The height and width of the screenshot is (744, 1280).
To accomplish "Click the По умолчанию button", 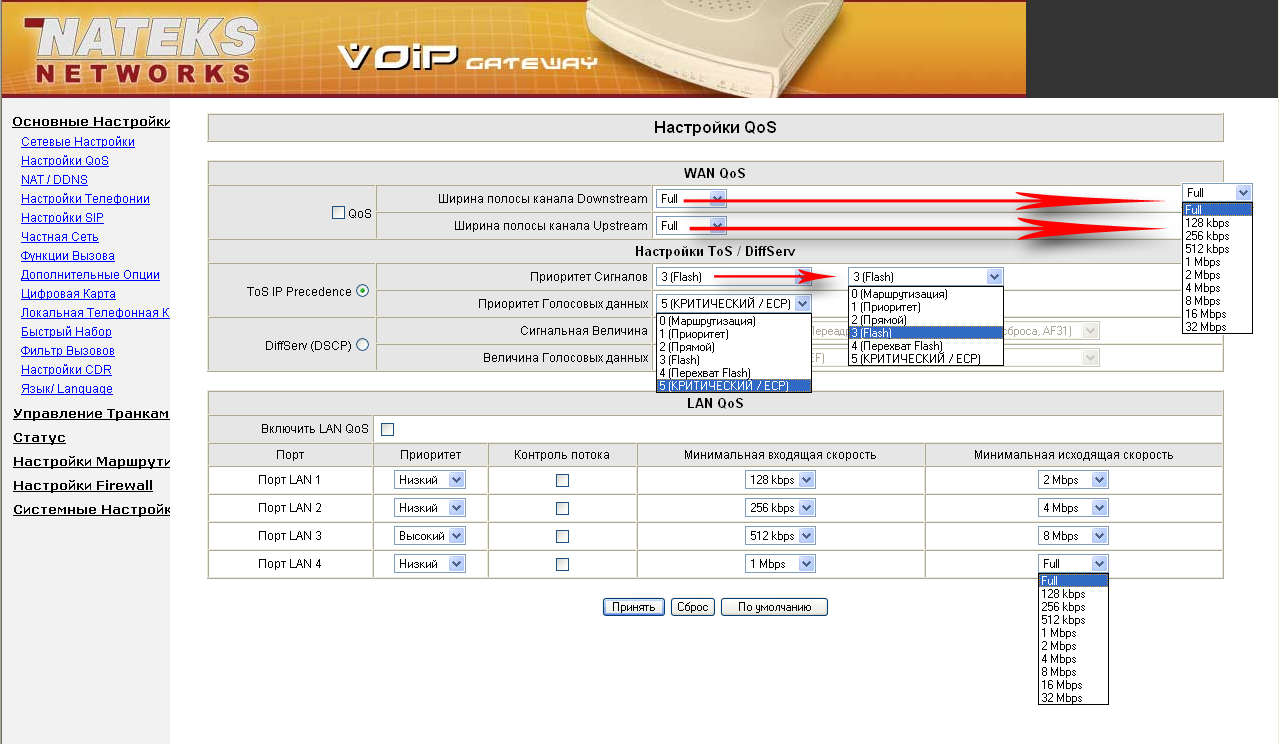I will coord(774,607).
